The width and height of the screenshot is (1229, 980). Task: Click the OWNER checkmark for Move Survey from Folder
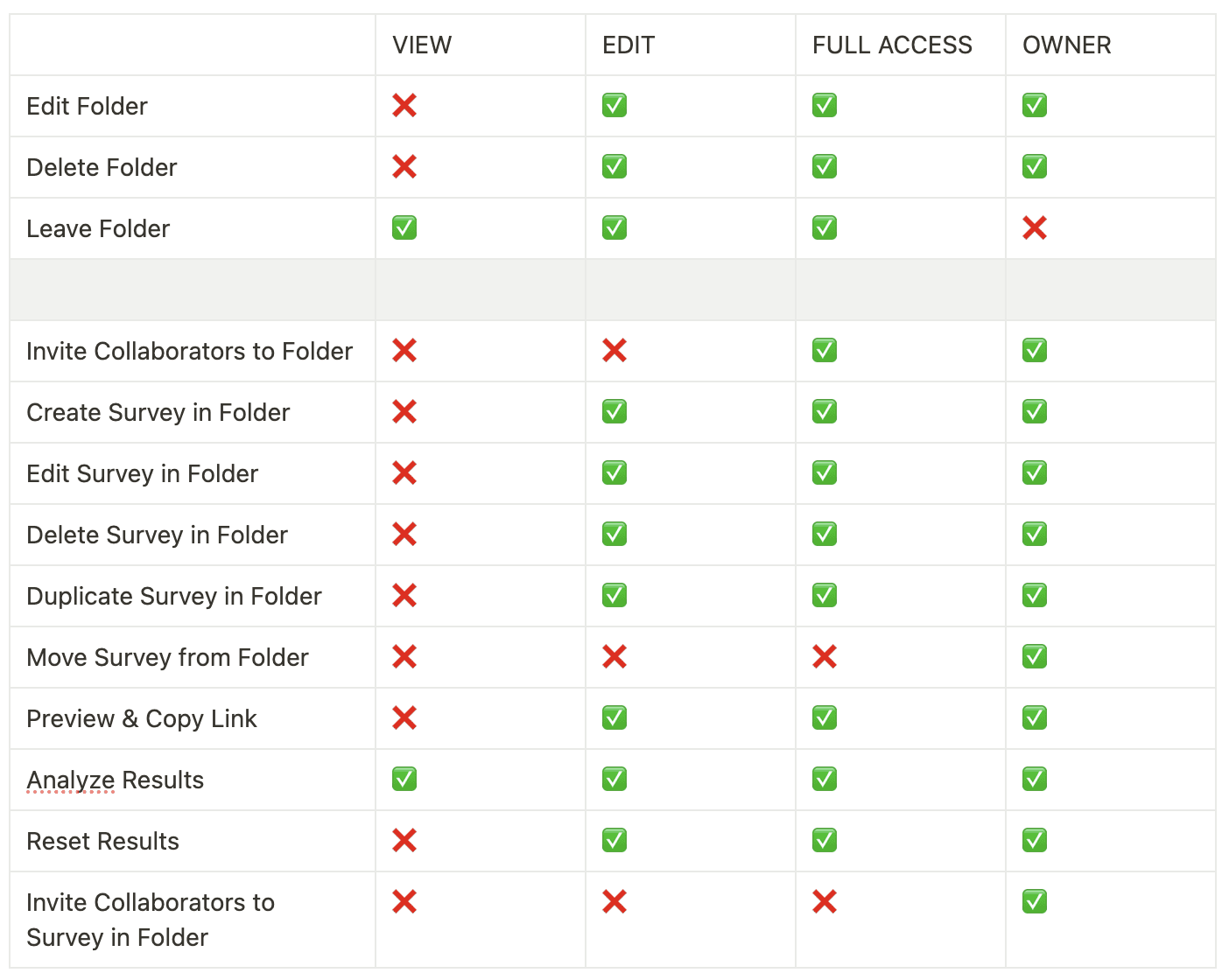(x=1034, y=656)
